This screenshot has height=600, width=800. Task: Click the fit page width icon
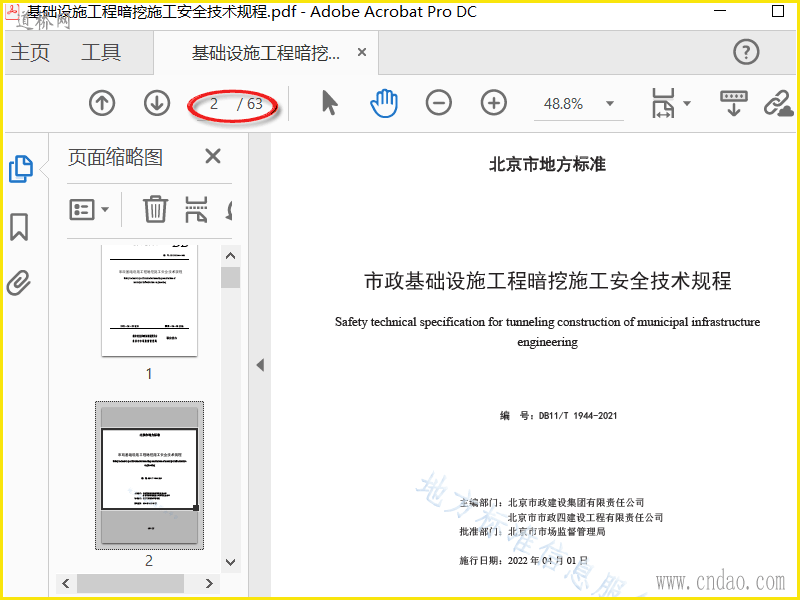pyautogui.click(x=663, y=103)
